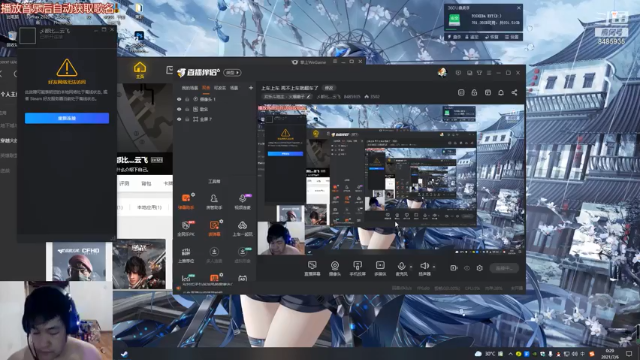This screenshot has height=360, width=640.
Task: Toggle visibility of the 全屏 7 source
Action: pyautogui.click(x=179, y=119)
